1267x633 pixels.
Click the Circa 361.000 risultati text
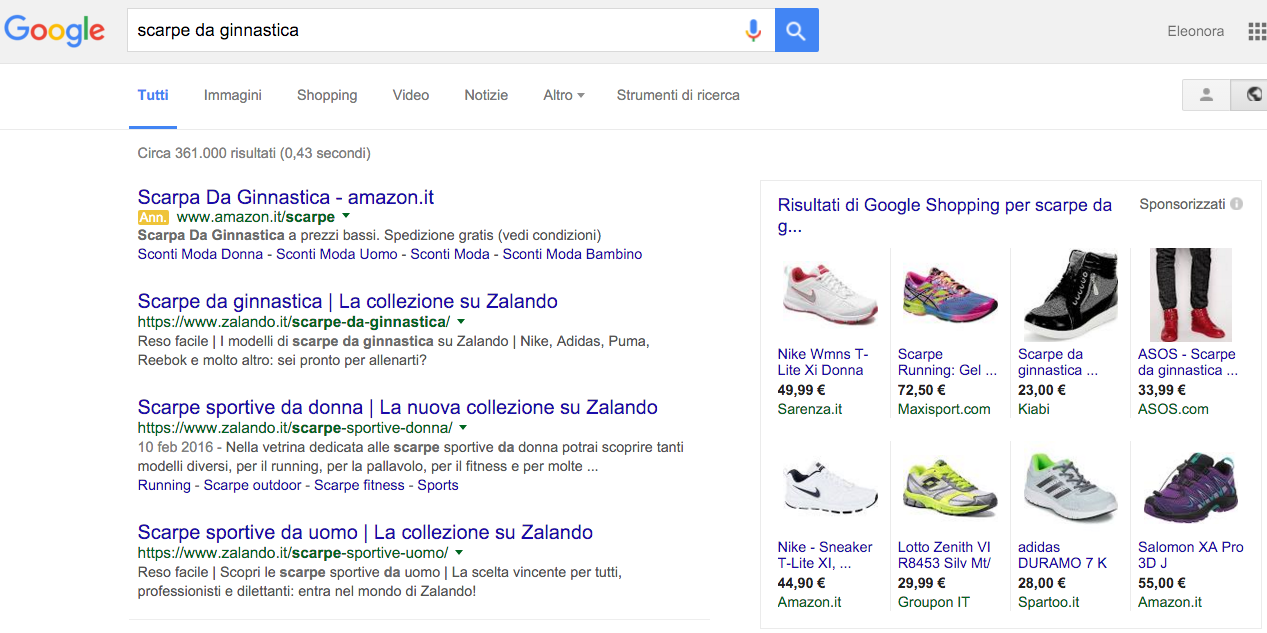click(x=254, y=154)
